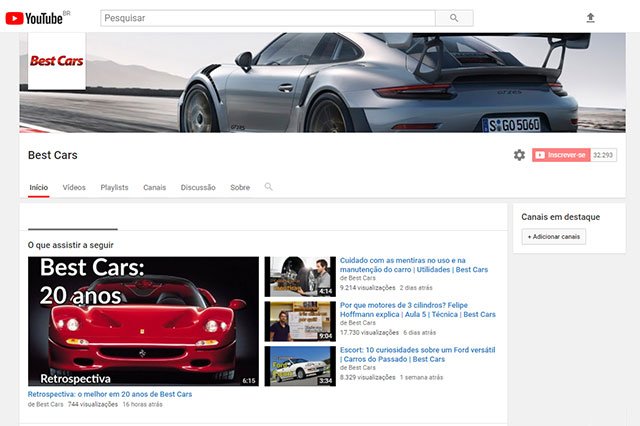Click the Canais em destaque heading

(560, 217)
